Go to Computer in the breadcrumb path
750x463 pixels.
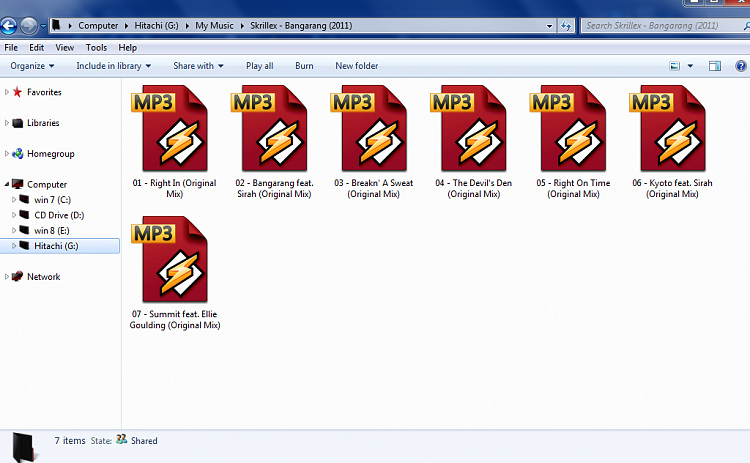point(98,25)
